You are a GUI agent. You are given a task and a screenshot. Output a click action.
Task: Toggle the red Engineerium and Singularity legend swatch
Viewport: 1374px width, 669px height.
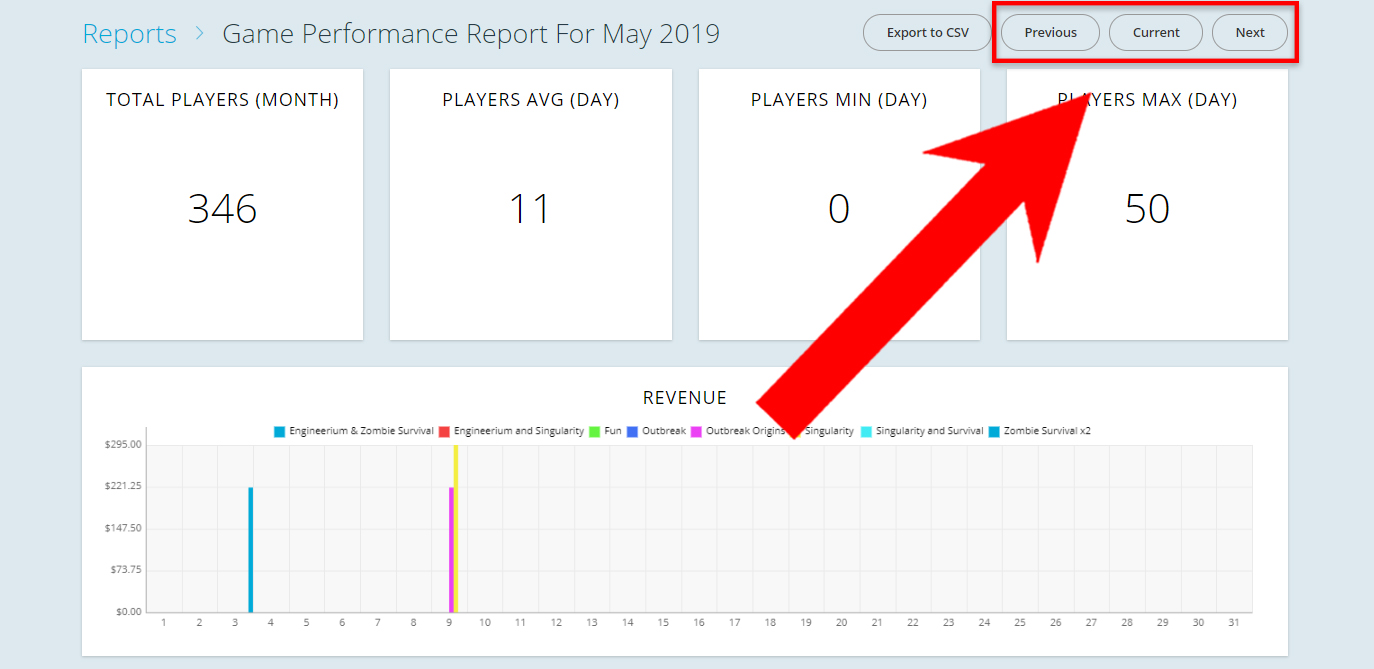(444, 431)
